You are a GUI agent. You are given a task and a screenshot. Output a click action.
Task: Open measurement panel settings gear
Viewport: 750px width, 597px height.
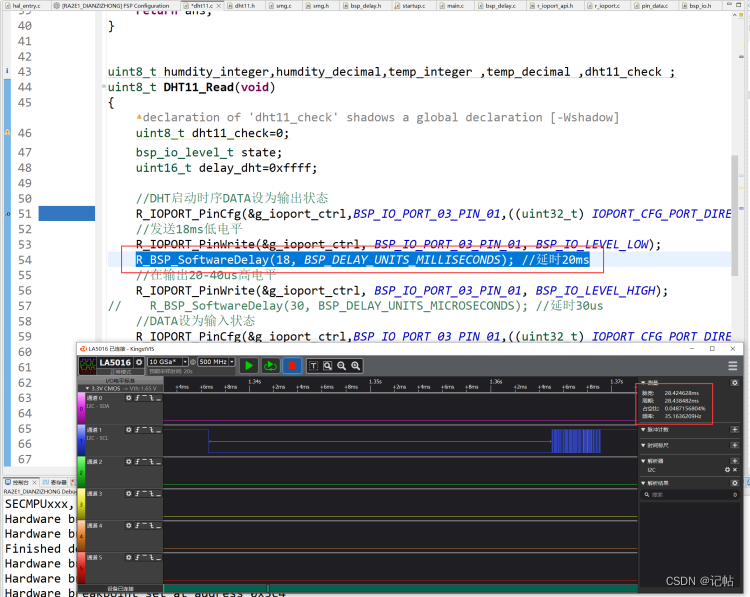pos(734,383)
